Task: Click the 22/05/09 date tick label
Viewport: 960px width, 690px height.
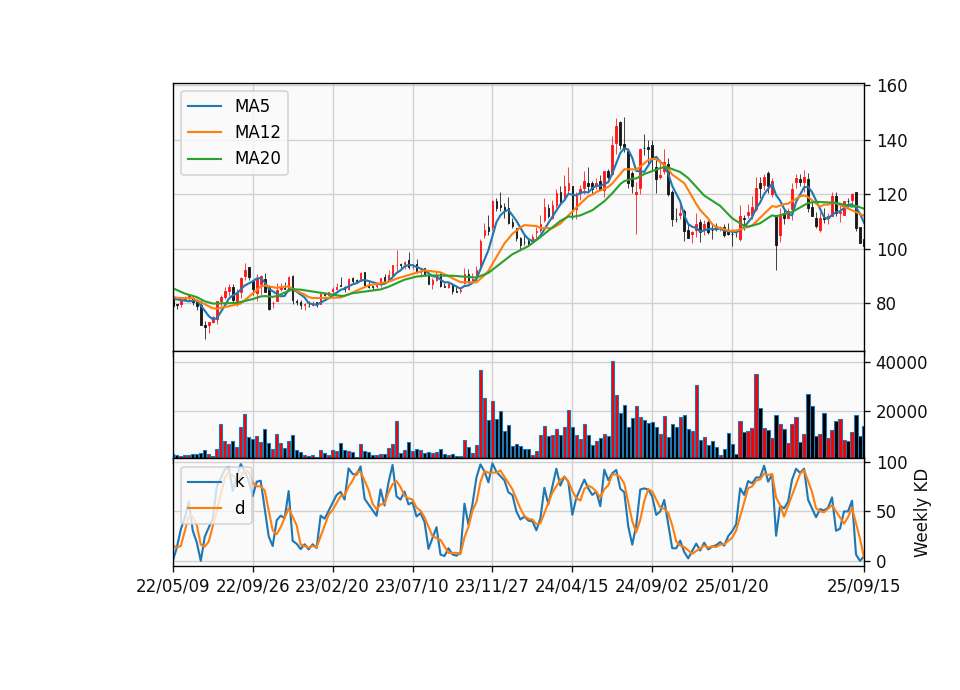Action: [173, 586]
